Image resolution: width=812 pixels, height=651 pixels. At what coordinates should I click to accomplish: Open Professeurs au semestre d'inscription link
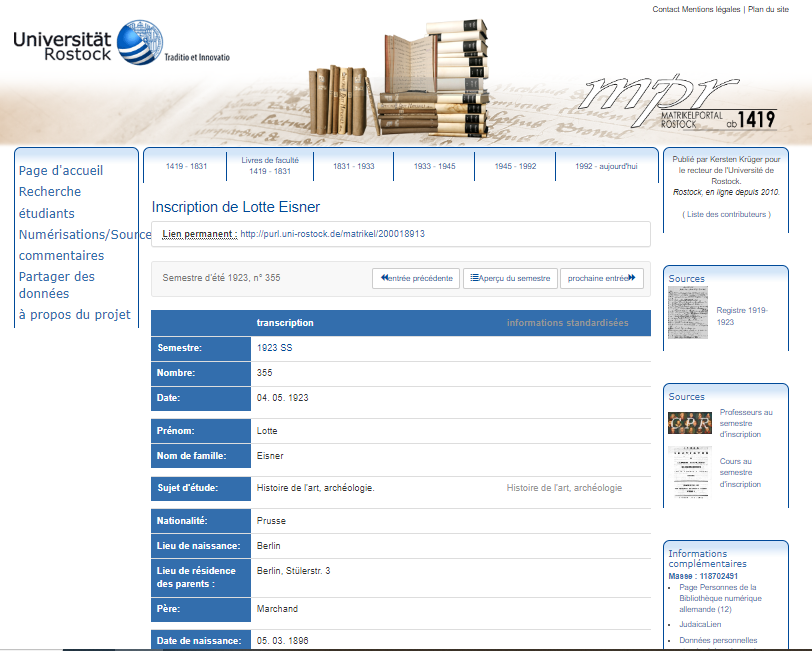coord(746,423)
